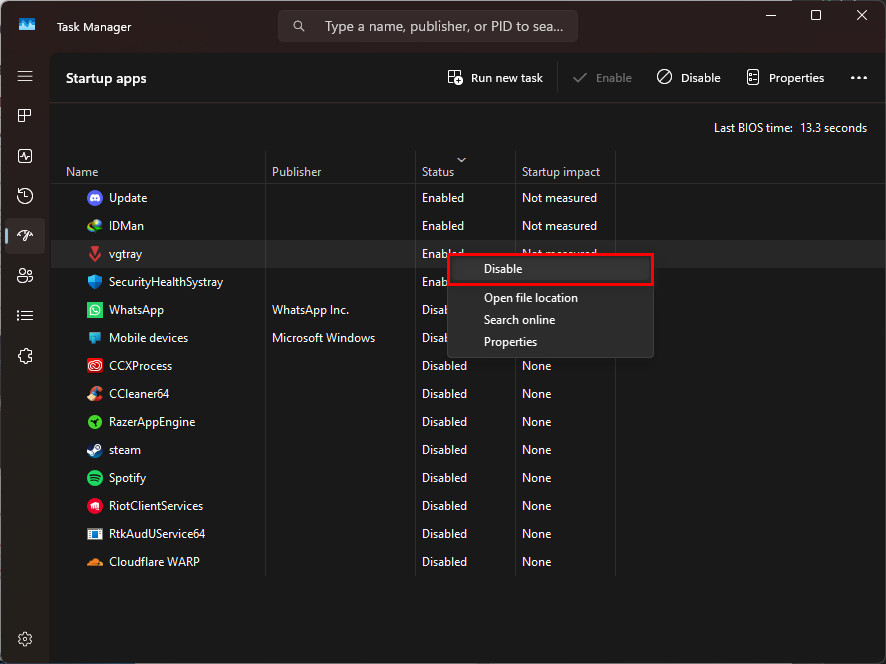
Task: Open the Processes page in sidebar
Action: (x=25, y=116)
